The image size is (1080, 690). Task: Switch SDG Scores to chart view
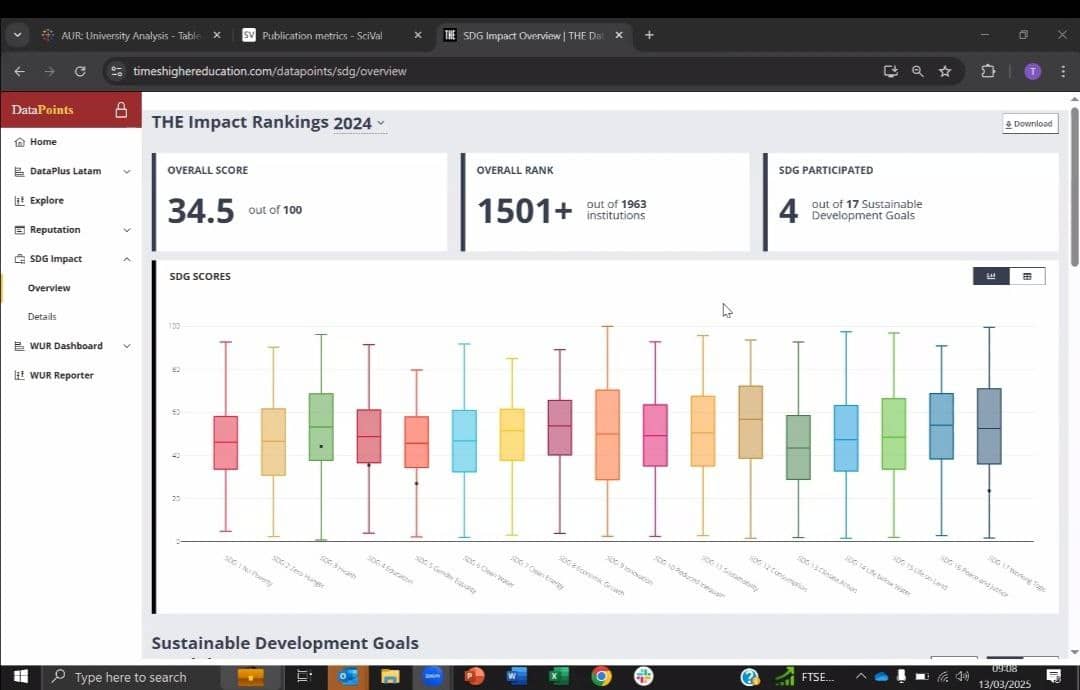click(x=990, y=276)
